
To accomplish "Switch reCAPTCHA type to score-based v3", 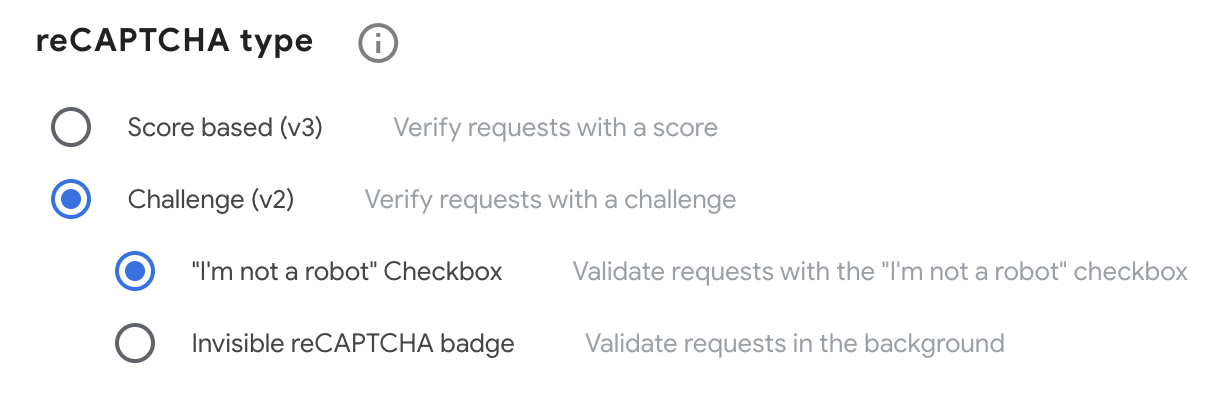I will pyautogui.click(x=71, y=128).
